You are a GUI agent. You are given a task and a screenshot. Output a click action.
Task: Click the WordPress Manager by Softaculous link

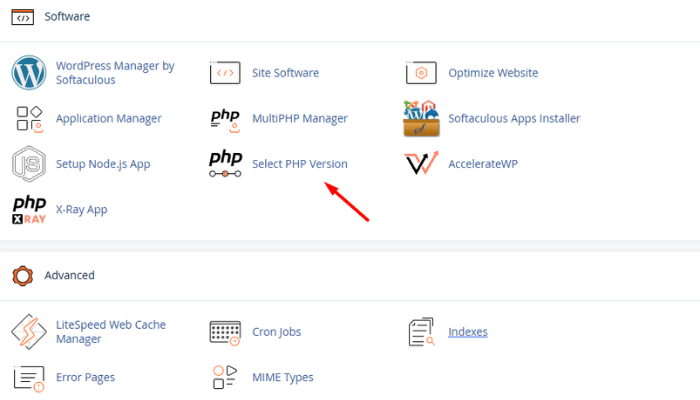click(x=115, y=73)
